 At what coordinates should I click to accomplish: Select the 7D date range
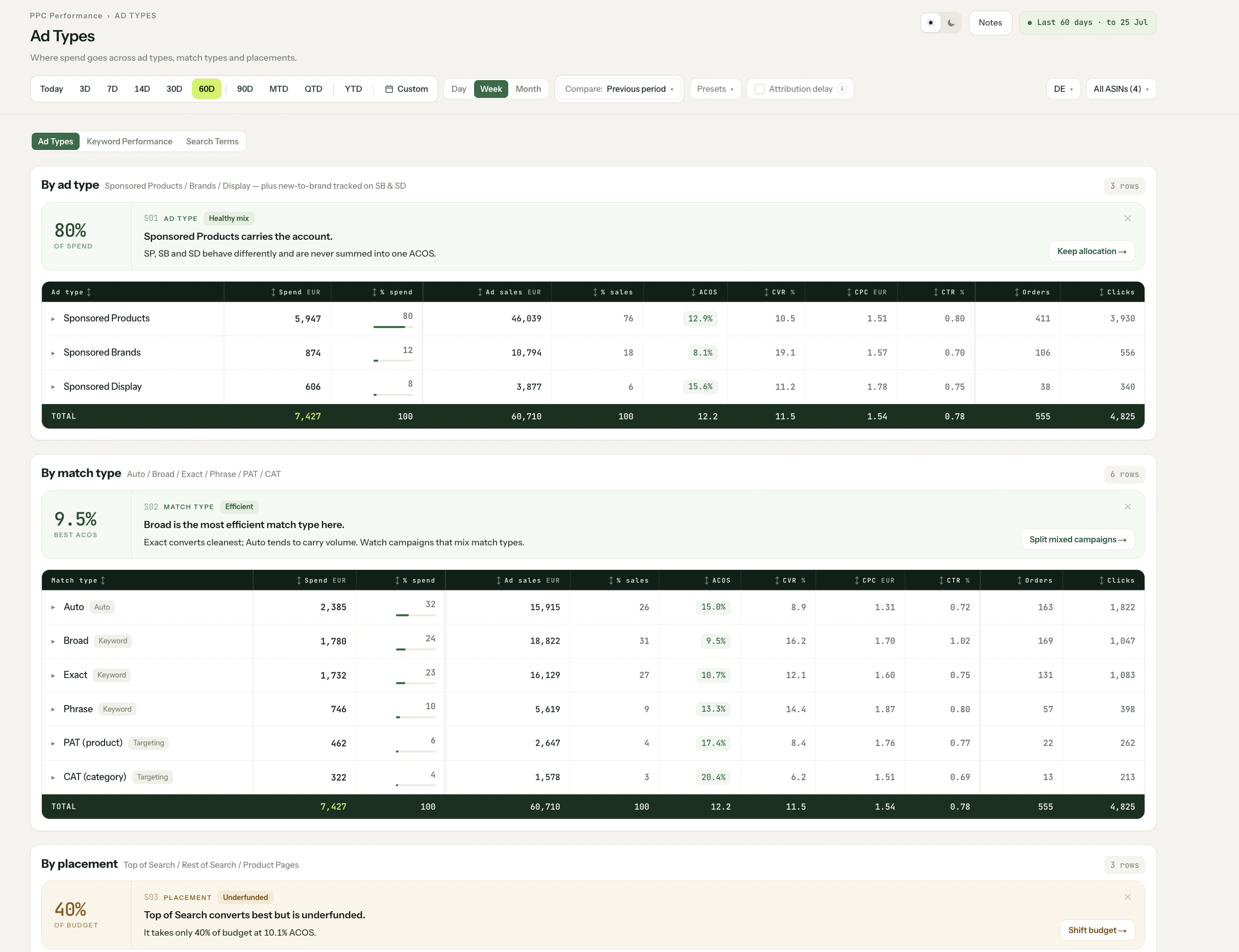point(112,89)
